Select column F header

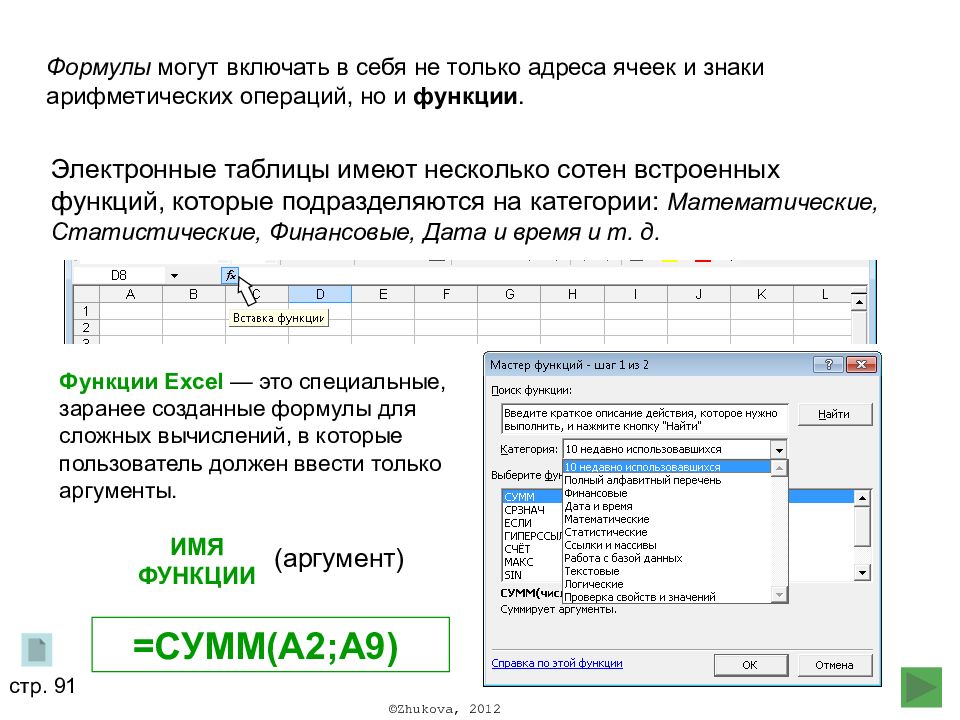446,294
